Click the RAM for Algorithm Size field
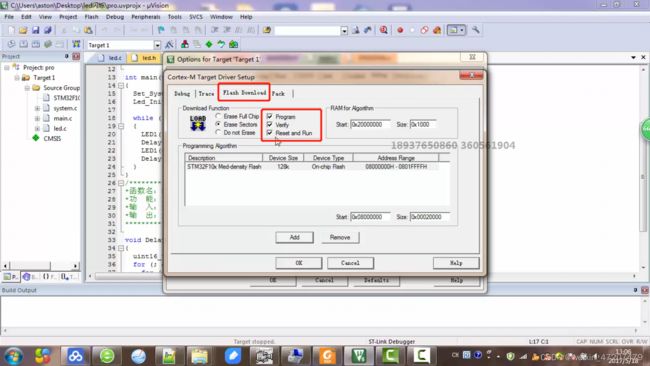The image size is (650, 366). click(423, 124)
